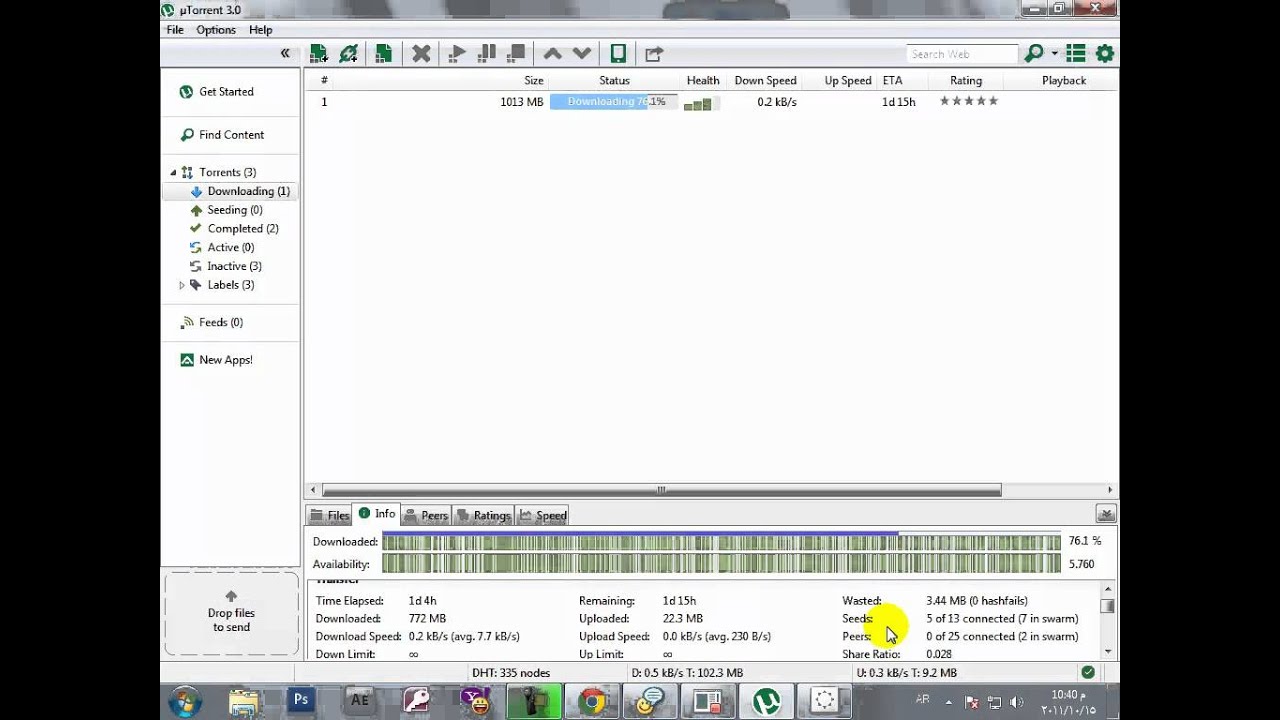Sort by the Status column header

point(614,80)
